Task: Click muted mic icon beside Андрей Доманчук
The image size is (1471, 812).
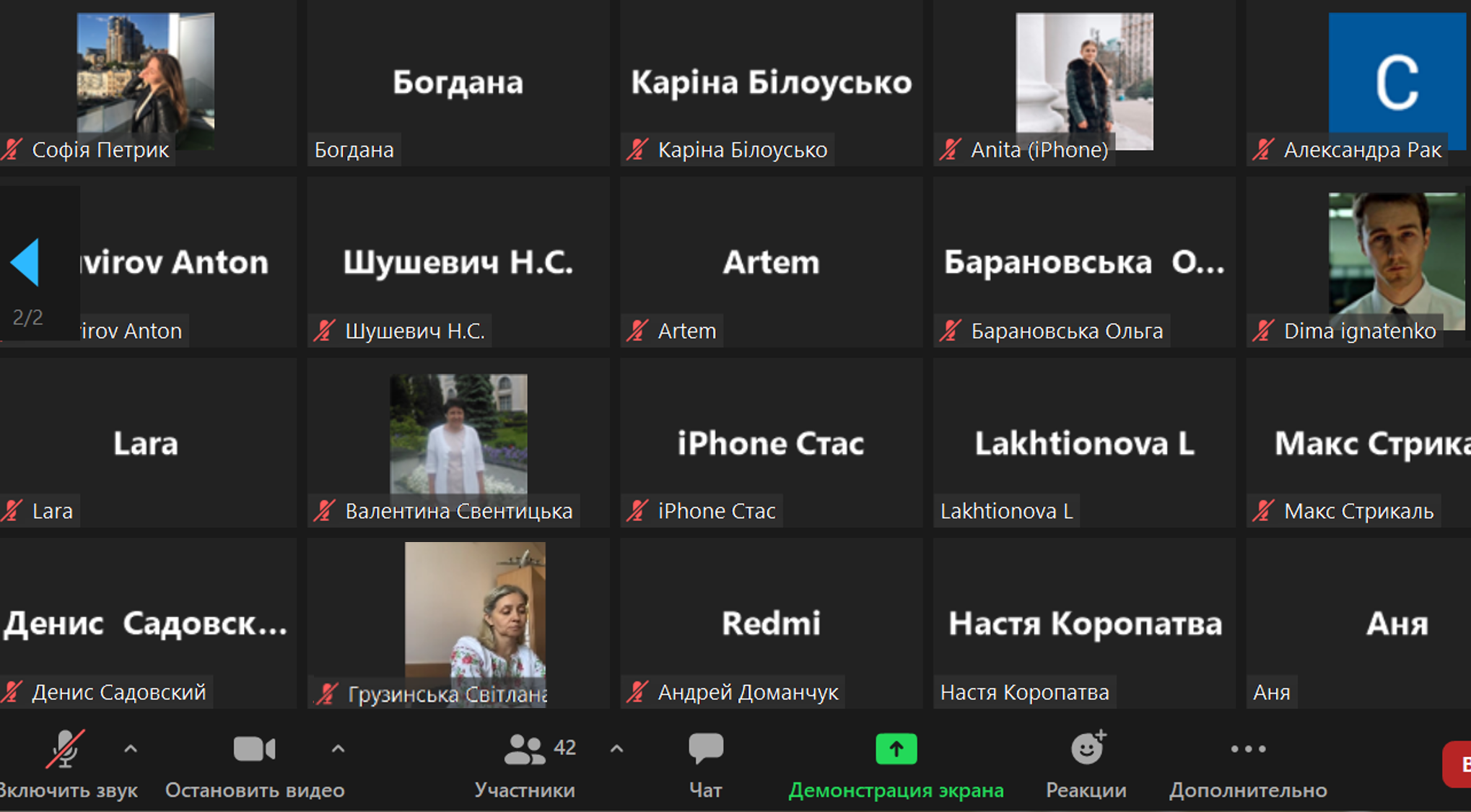Action: (x=637, y=692)
